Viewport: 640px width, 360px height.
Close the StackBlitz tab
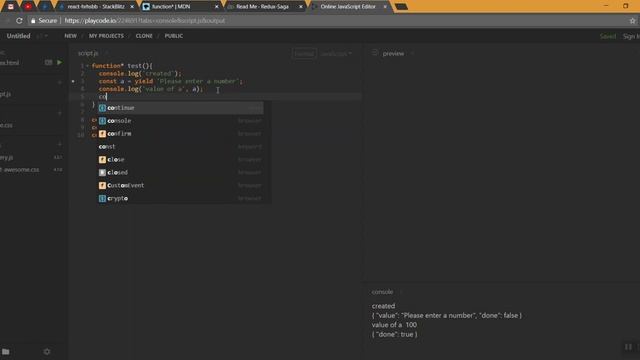[132, 7]
